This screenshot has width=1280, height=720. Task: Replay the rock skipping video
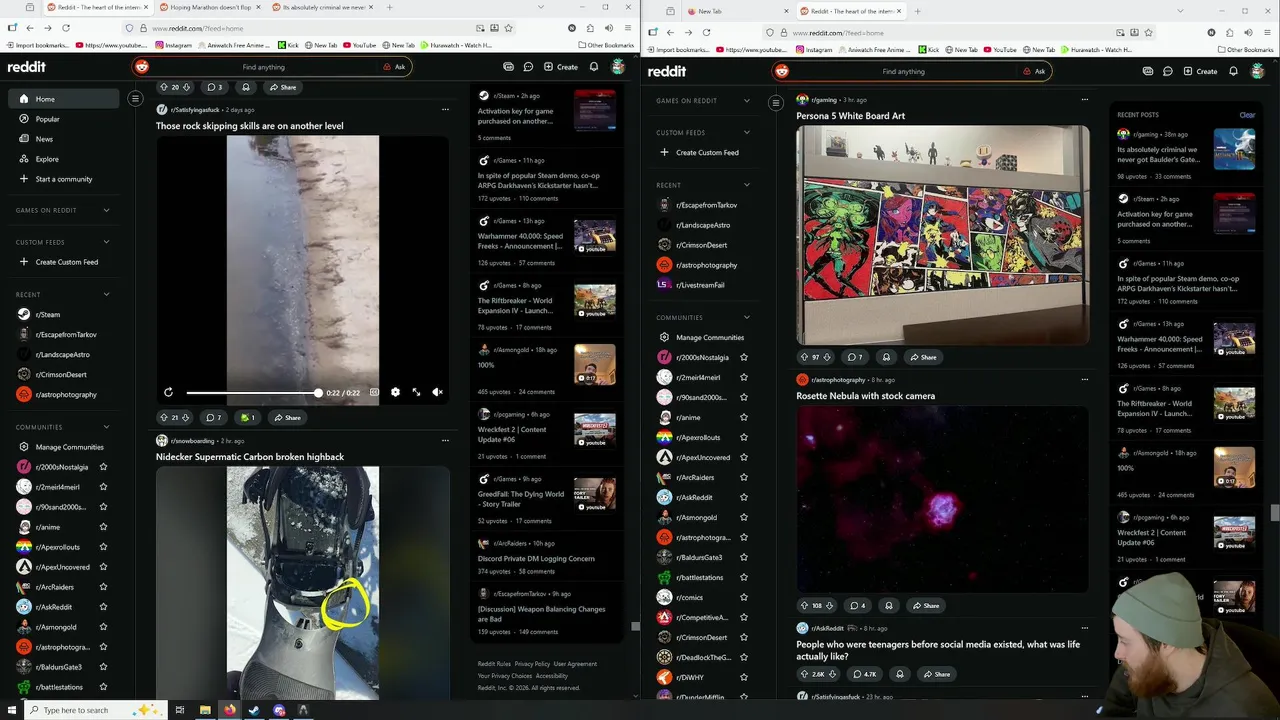pyautogui.click(x=168, y=392)
